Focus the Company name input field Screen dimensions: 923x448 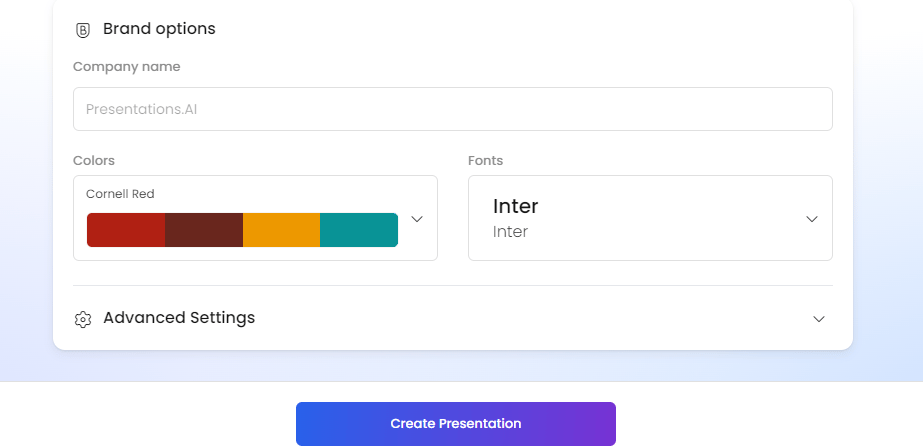point(453,109)
